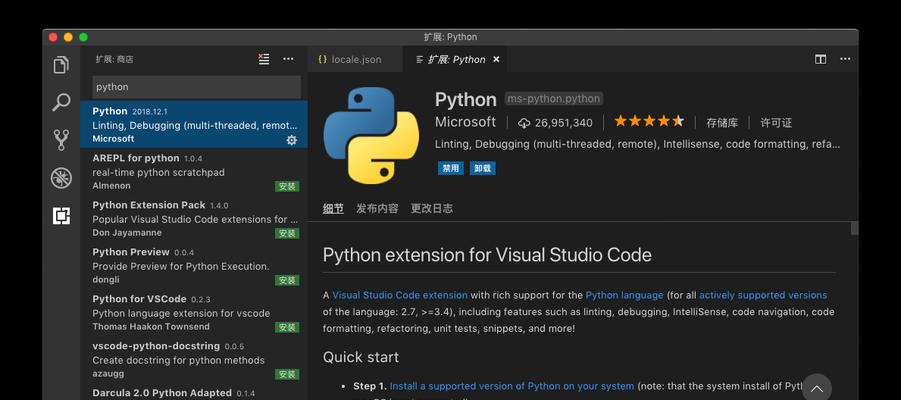Open the Search view in activity bar
Screen dimensions: 901x400
61,102
